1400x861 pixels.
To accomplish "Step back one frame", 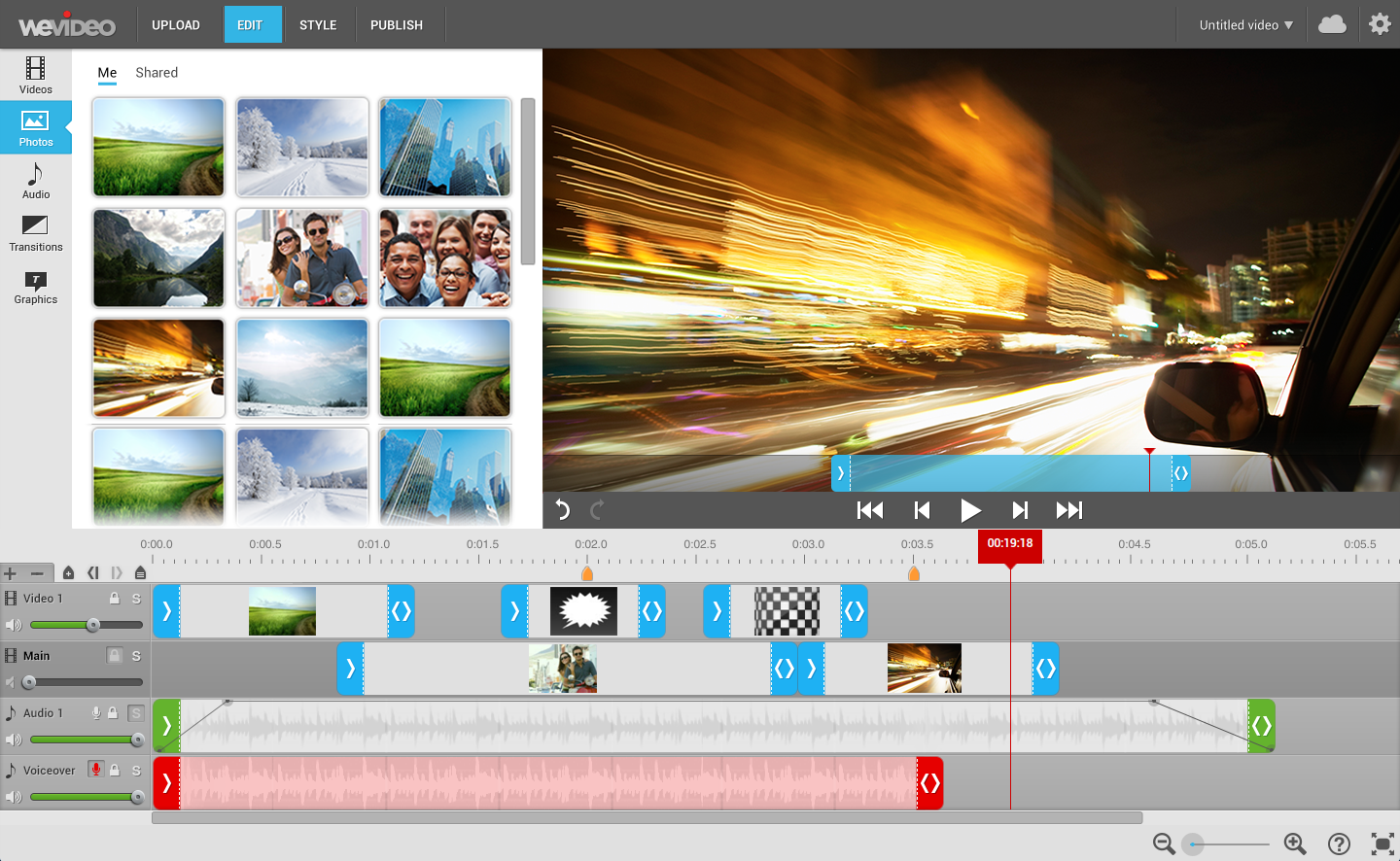I will click(923, 510).
